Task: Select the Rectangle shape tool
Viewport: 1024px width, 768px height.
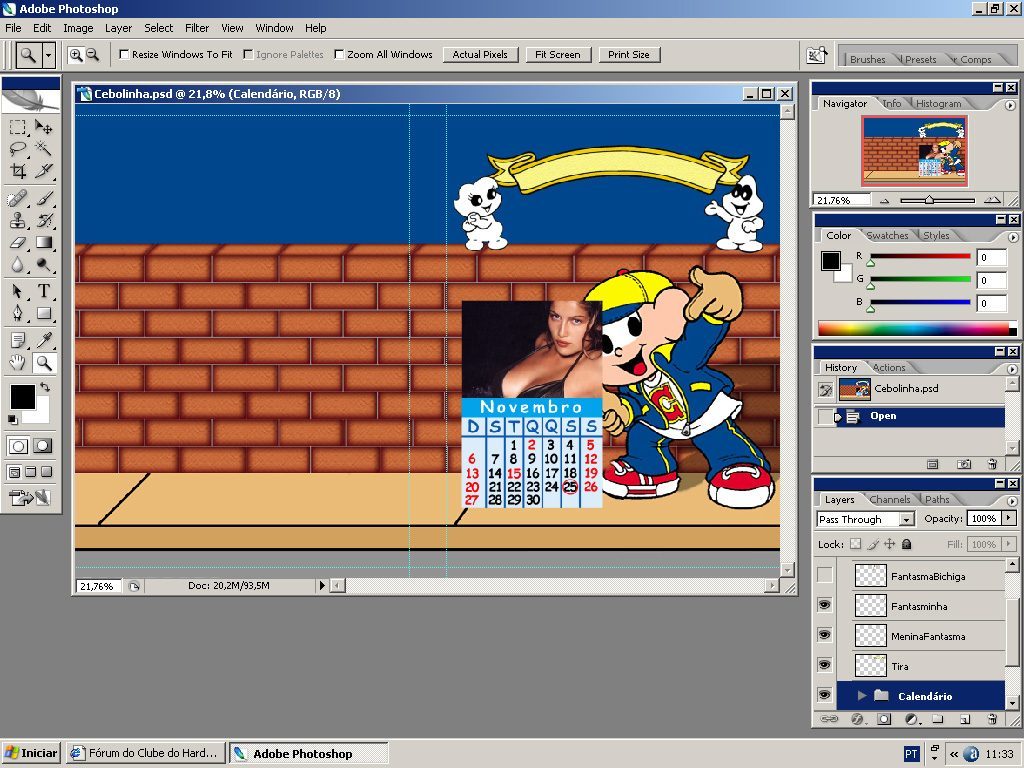Action: [x=43, y=313]
